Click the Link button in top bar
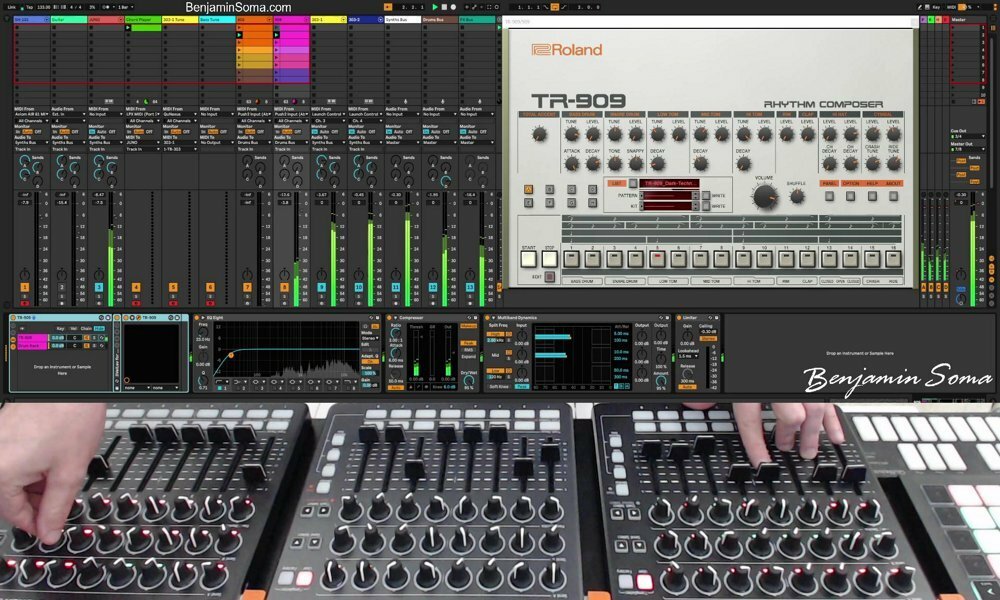 (11, 7)
